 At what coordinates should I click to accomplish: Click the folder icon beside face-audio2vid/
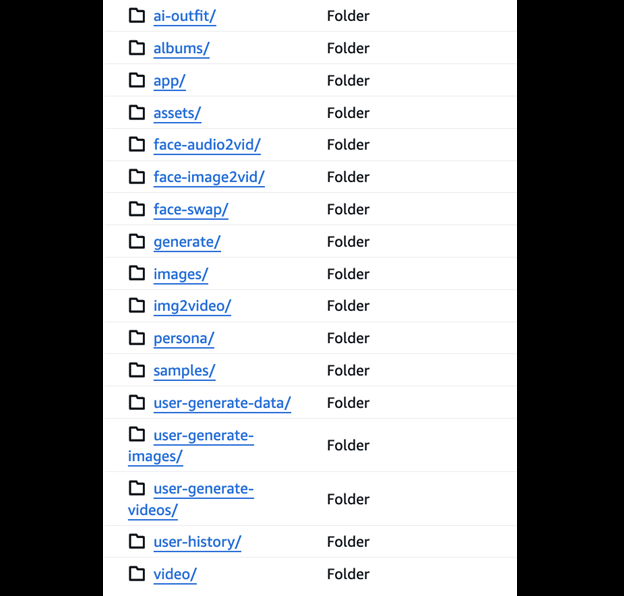click(x=137, y=144)
